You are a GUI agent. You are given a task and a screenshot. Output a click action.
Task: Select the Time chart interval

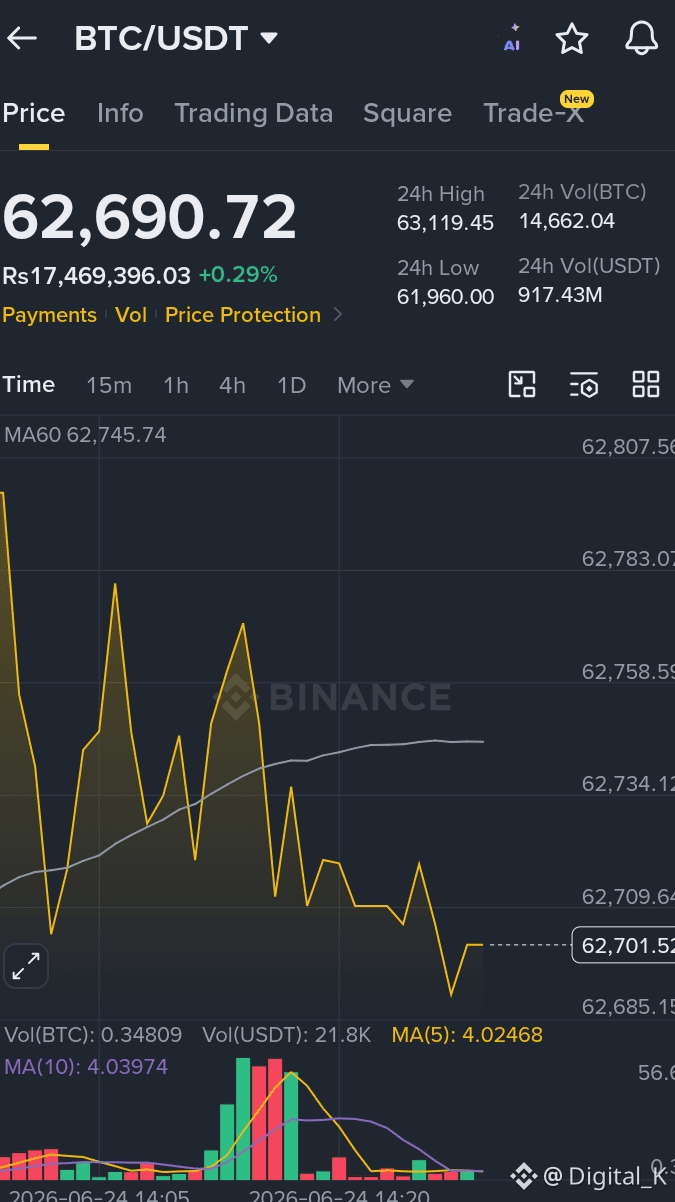point(29,384)
